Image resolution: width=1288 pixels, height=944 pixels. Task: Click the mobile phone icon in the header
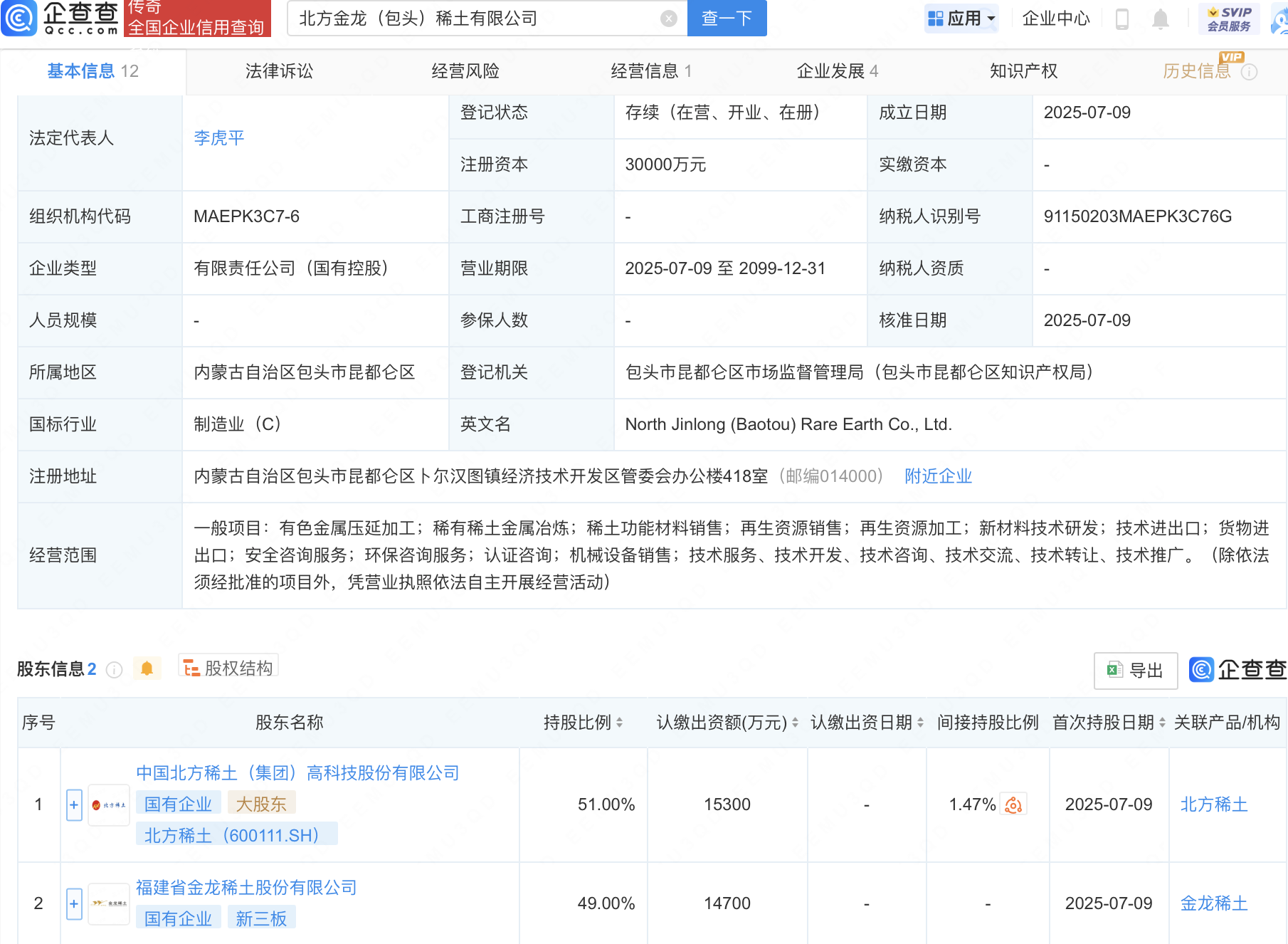pyautogui.click(x=1122, y=19)
